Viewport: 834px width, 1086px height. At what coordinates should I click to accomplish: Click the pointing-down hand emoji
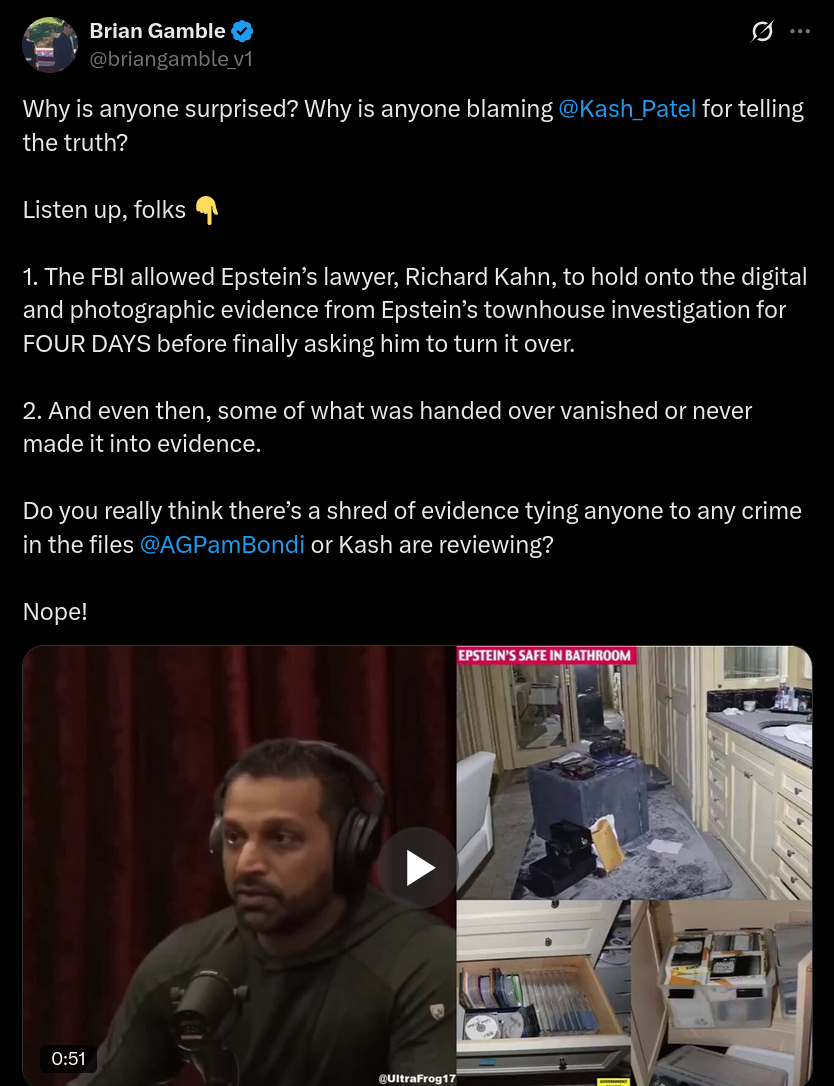pos(206,210)
